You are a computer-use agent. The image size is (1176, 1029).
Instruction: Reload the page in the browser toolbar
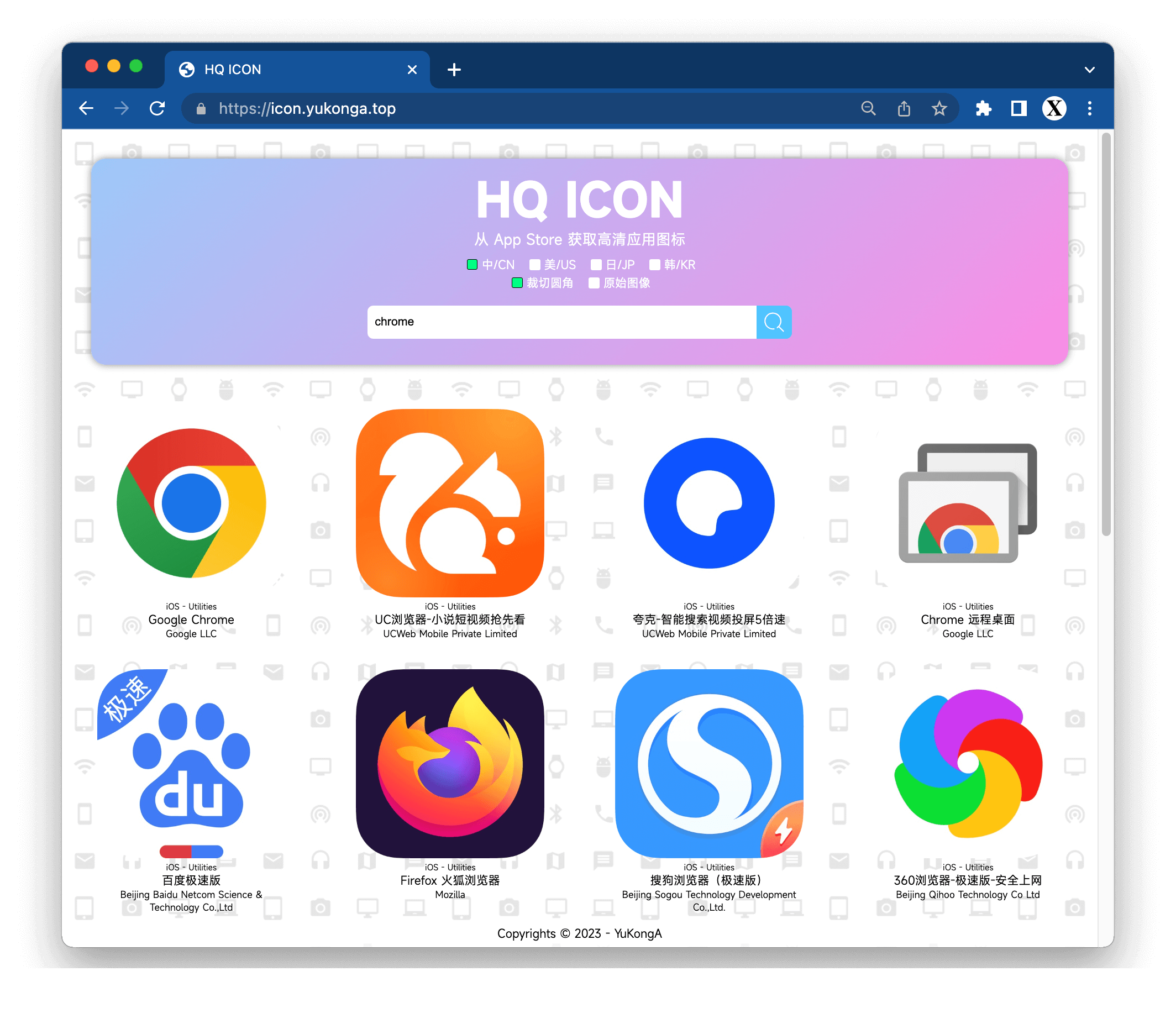158,108
